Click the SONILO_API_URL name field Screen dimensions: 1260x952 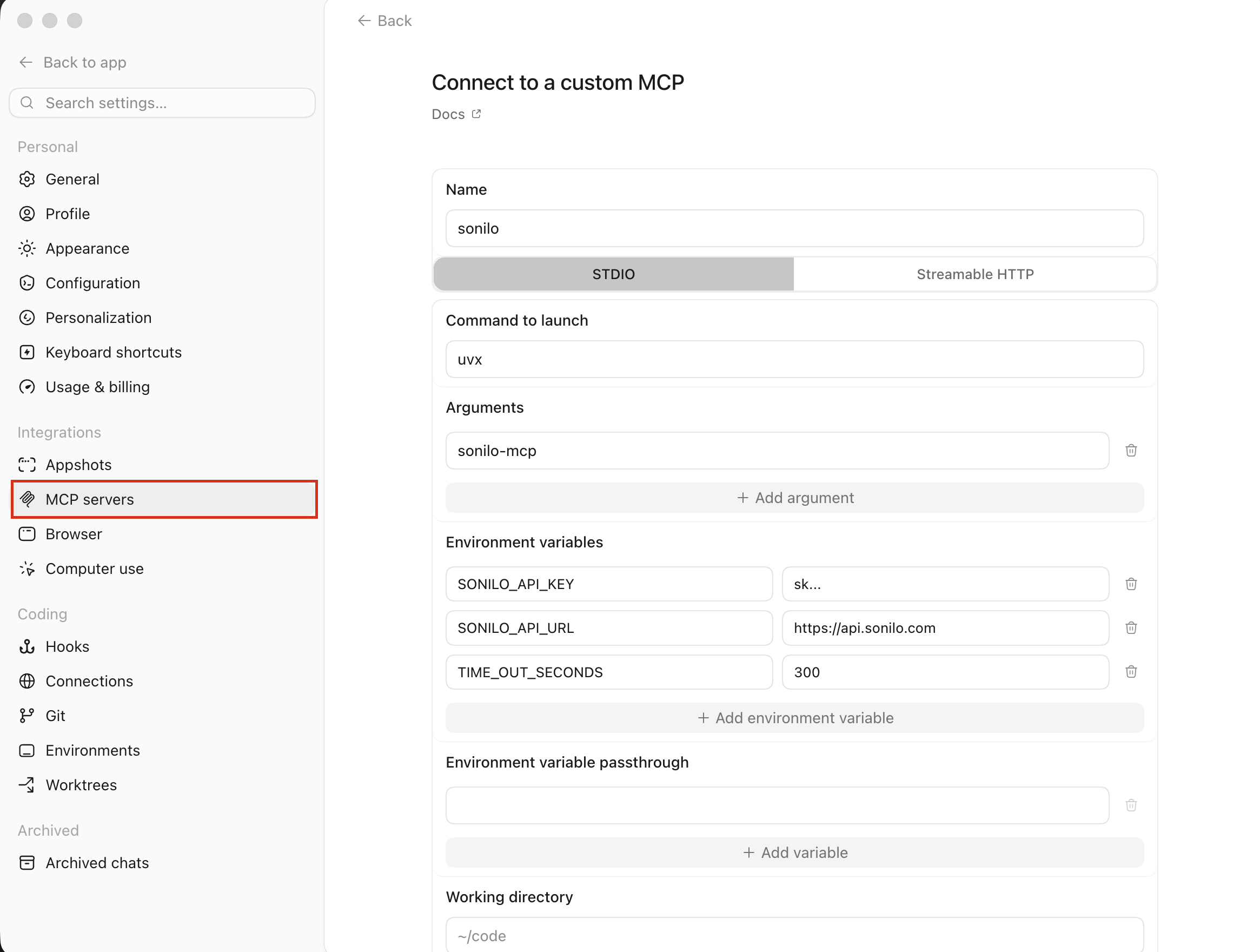(x=609, y=628)
